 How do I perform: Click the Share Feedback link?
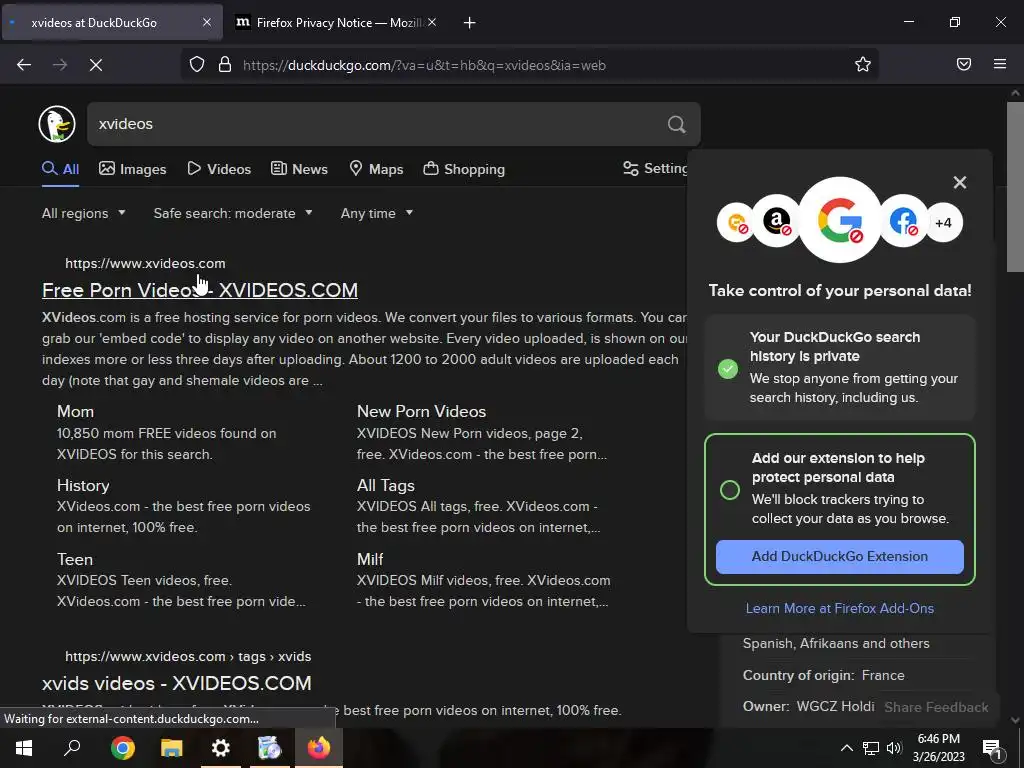[x=936, y=707]
